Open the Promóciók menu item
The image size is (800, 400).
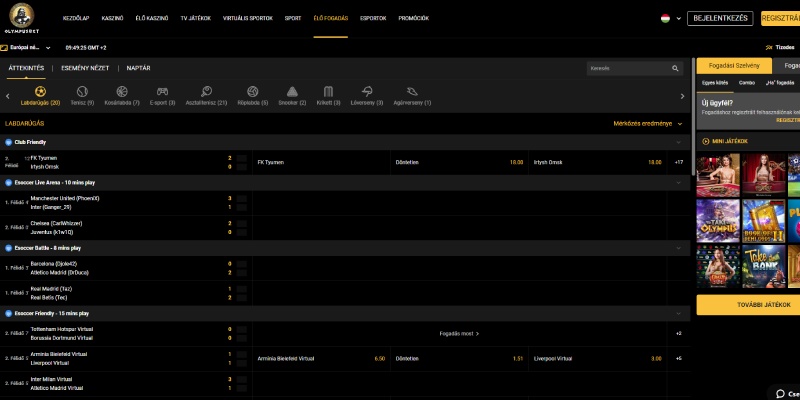(x=413, y=18)
